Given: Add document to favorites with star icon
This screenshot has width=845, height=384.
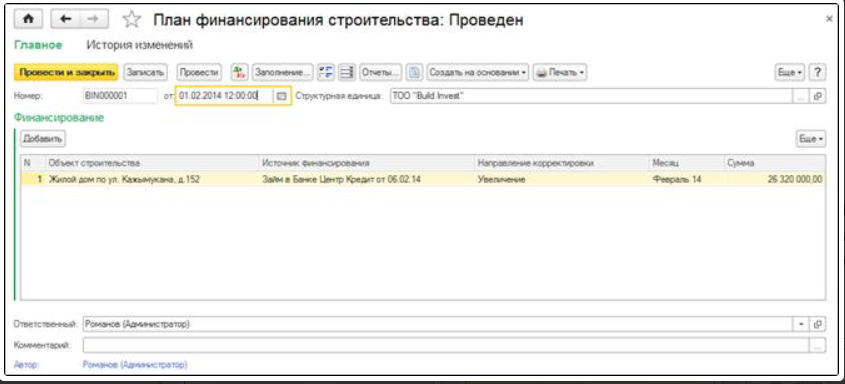Looking at the screenshot, I should [x=131, y=20].
